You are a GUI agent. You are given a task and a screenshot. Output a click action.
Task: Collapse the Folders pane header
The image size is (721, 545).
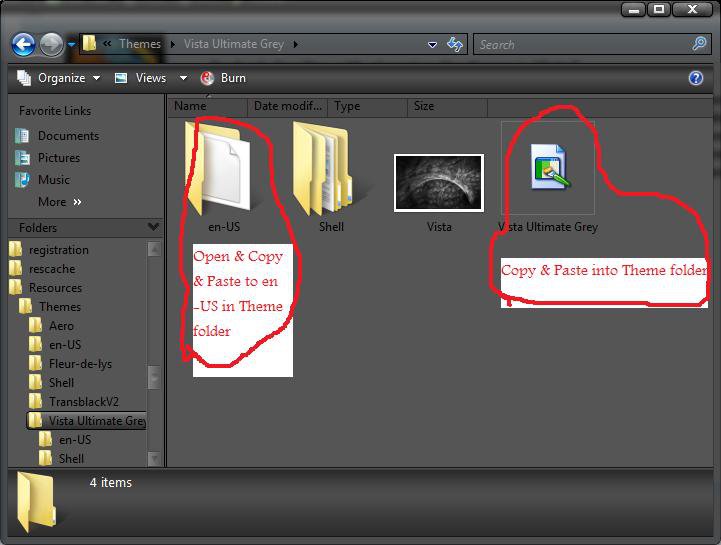[x=86, y=228]
